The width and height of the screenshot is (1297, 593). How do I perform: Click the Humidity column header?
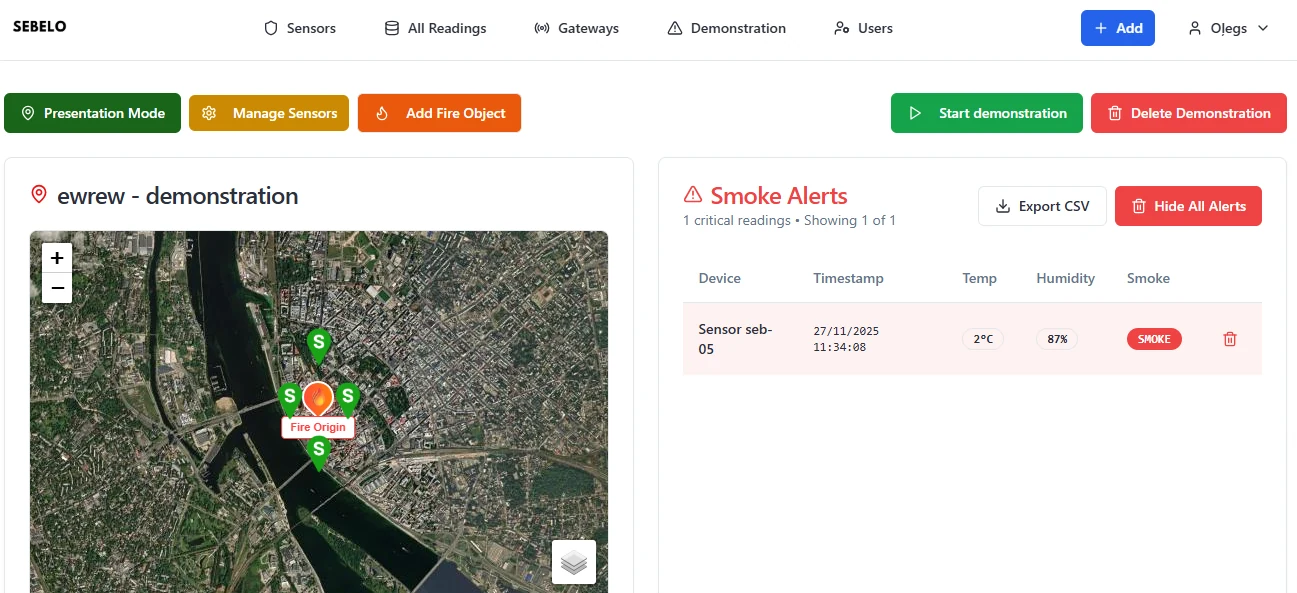pos(1066,278)
